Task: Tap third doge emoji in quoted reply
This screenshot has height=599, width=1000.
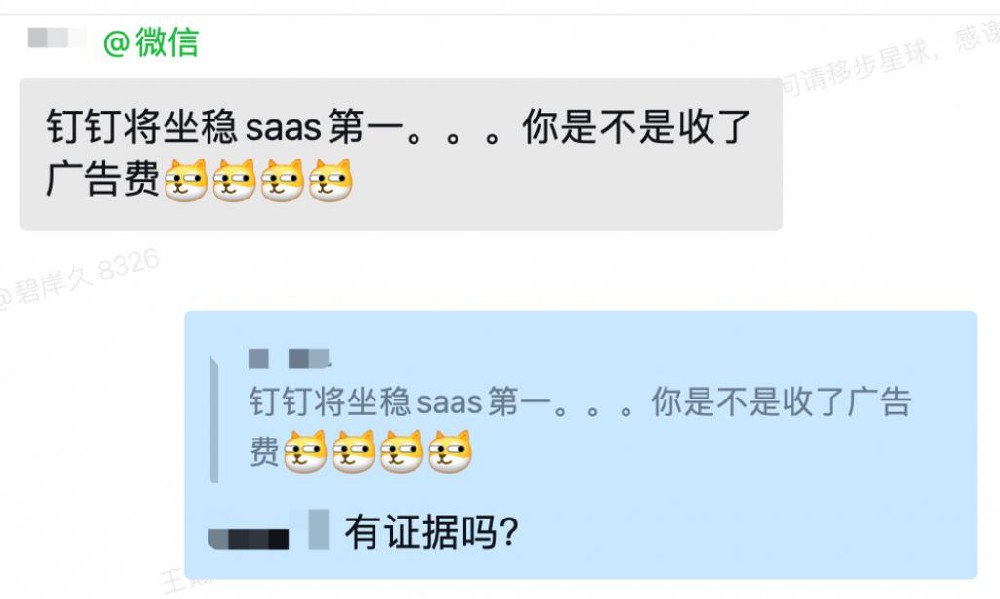Action: click(401, 452)
